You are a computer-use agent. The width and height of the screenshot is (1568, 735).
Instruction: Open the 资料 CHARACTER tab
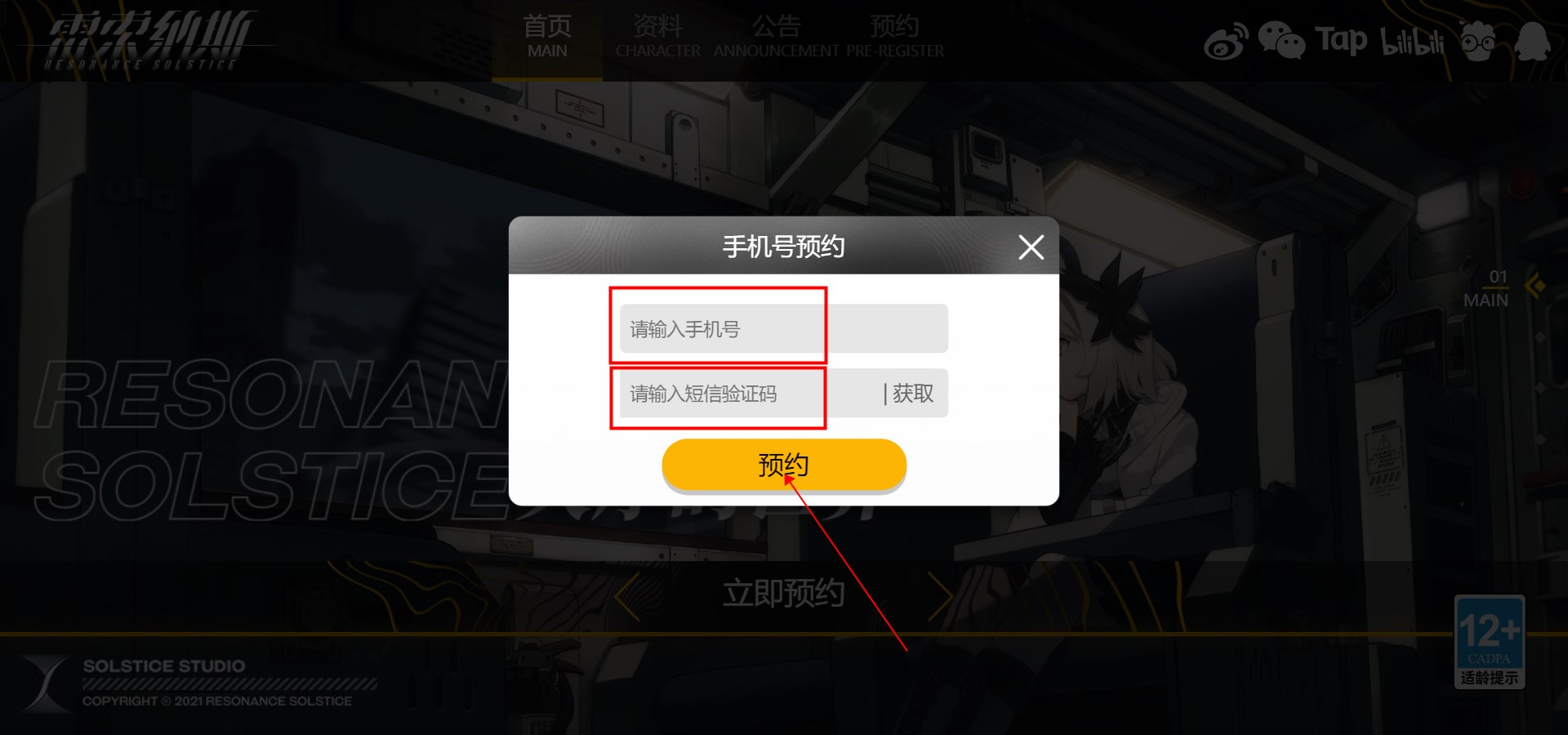point(658,38)
